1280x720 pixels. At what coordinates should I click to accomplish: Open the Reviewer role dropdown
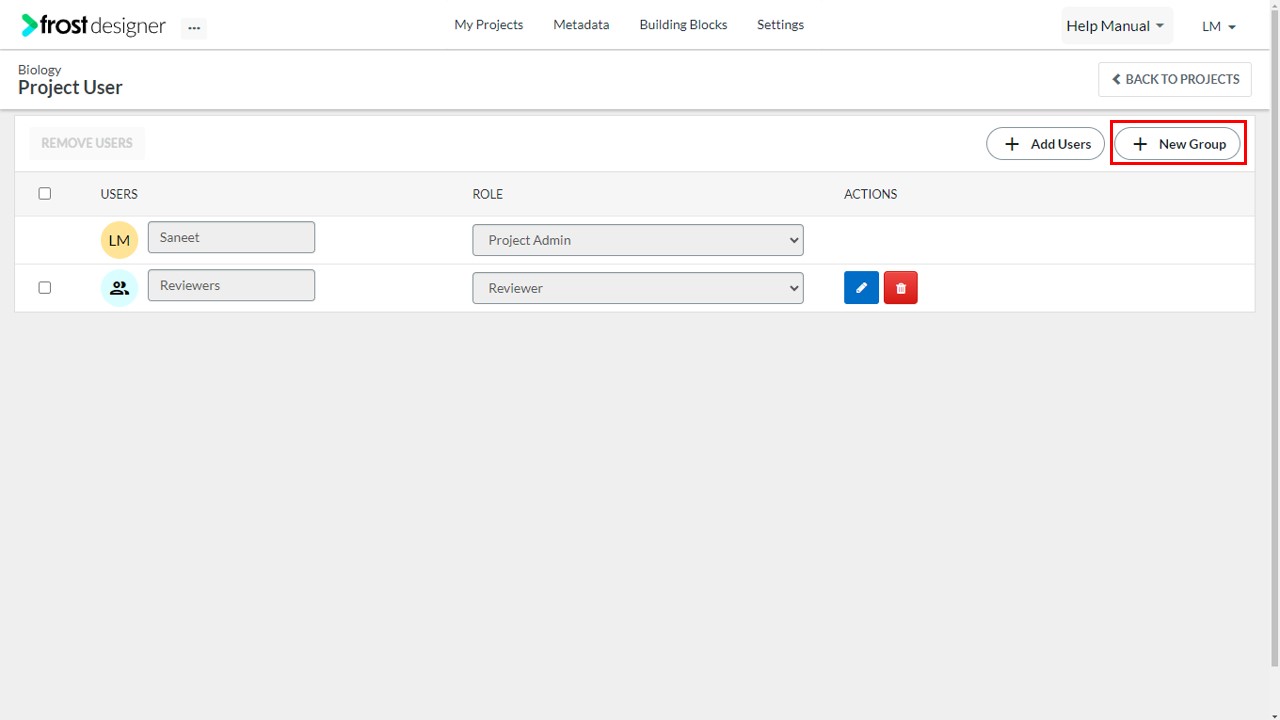[x=638, y=288]
